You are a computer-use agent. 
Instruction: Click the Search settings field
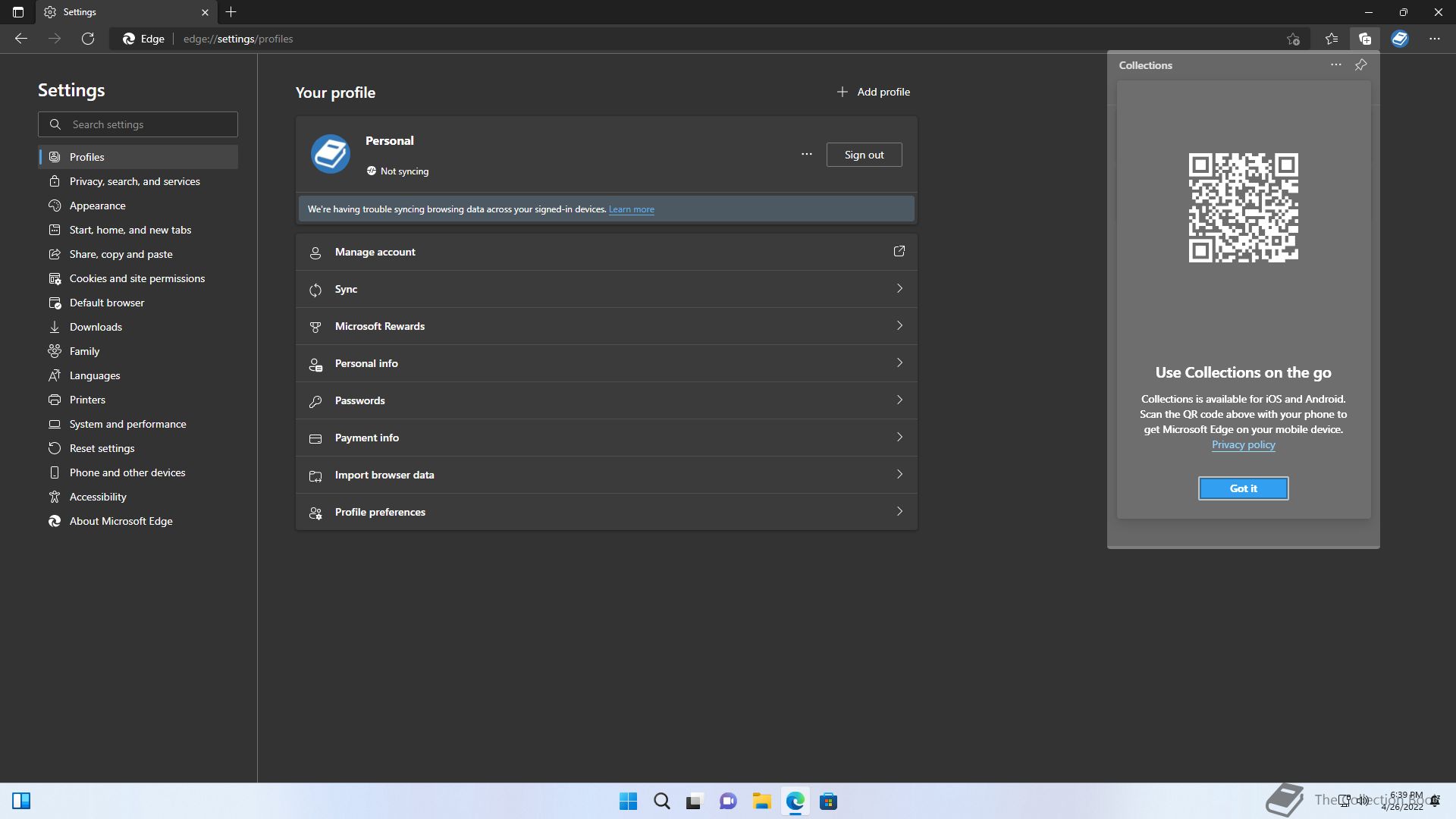(x=138, y=124)
